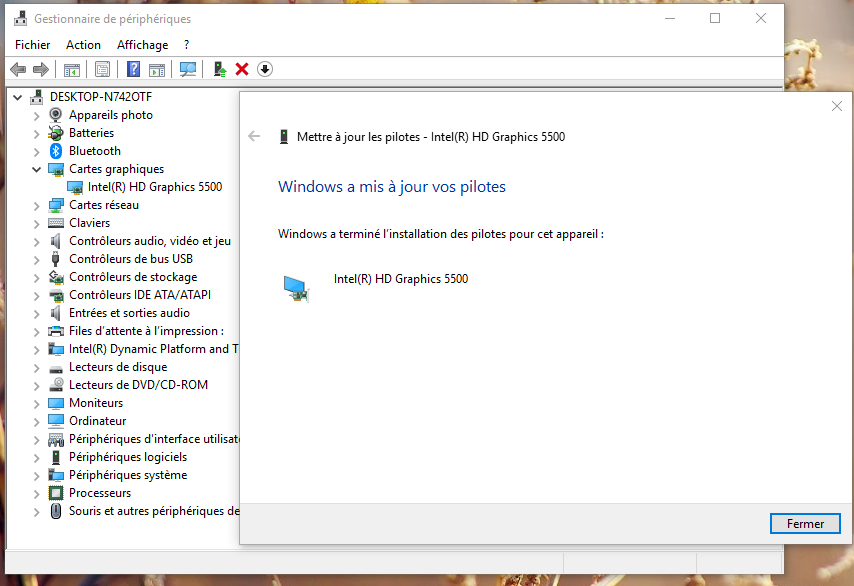Click the Cartes réseau network icon
854x586 pixels.
click(56, 205)
